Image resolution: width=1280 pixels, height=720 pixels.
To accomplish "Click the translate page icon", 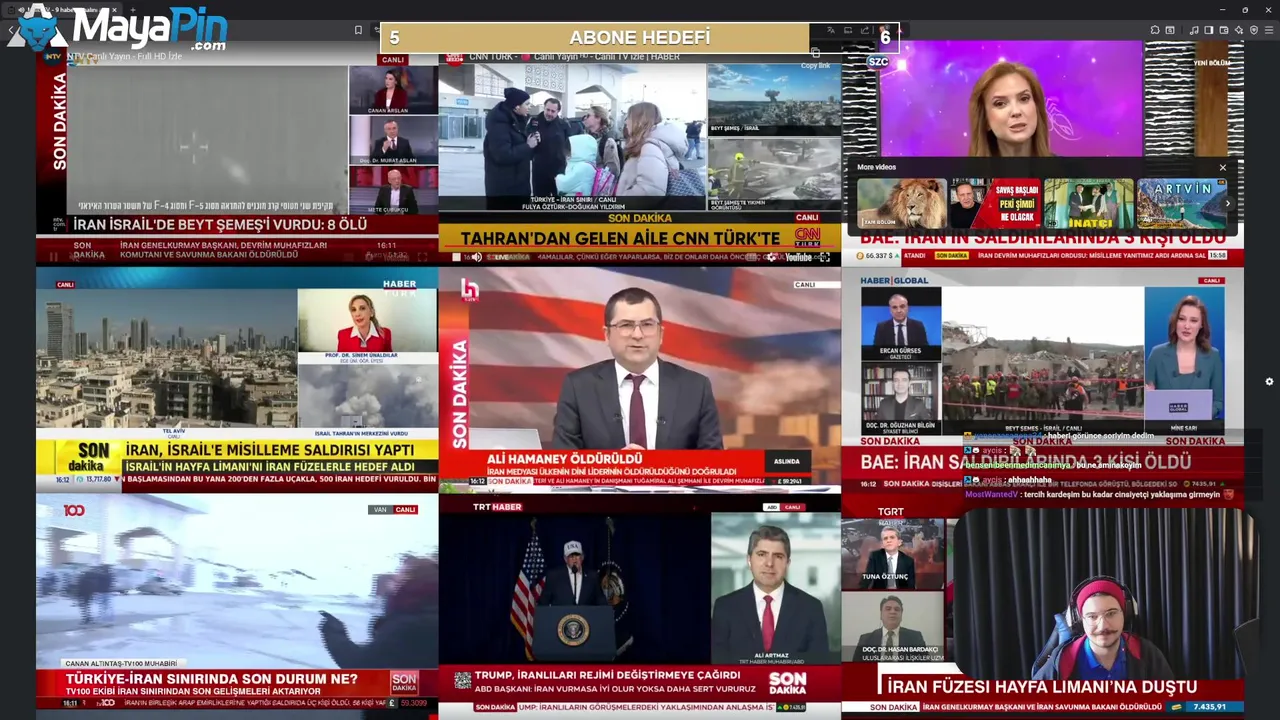I will click(x=830, y=30).
